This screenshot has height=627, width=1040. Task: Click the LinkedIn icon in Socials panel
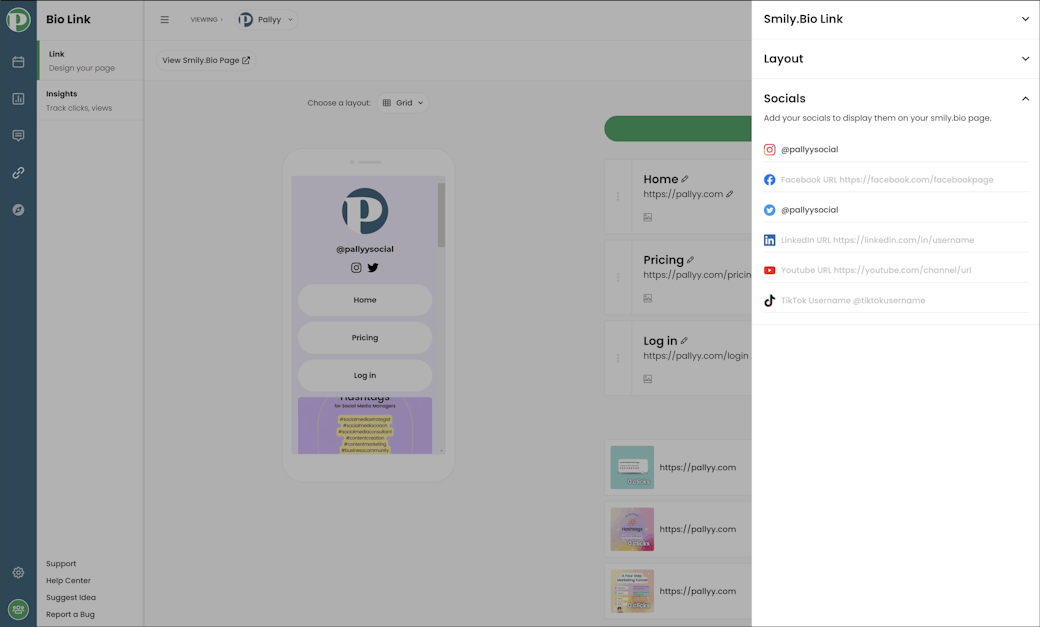tap(769, 239)
